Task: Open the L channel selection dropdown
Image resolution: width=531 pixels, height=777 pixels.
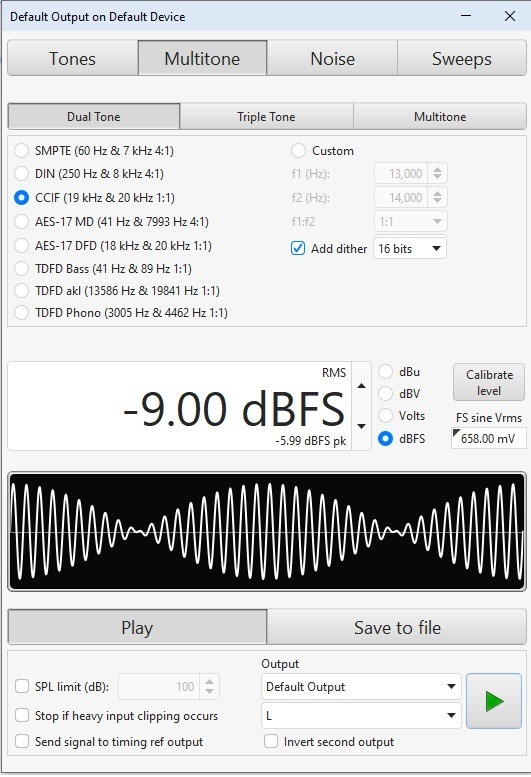Action: [x=361, y=715]
